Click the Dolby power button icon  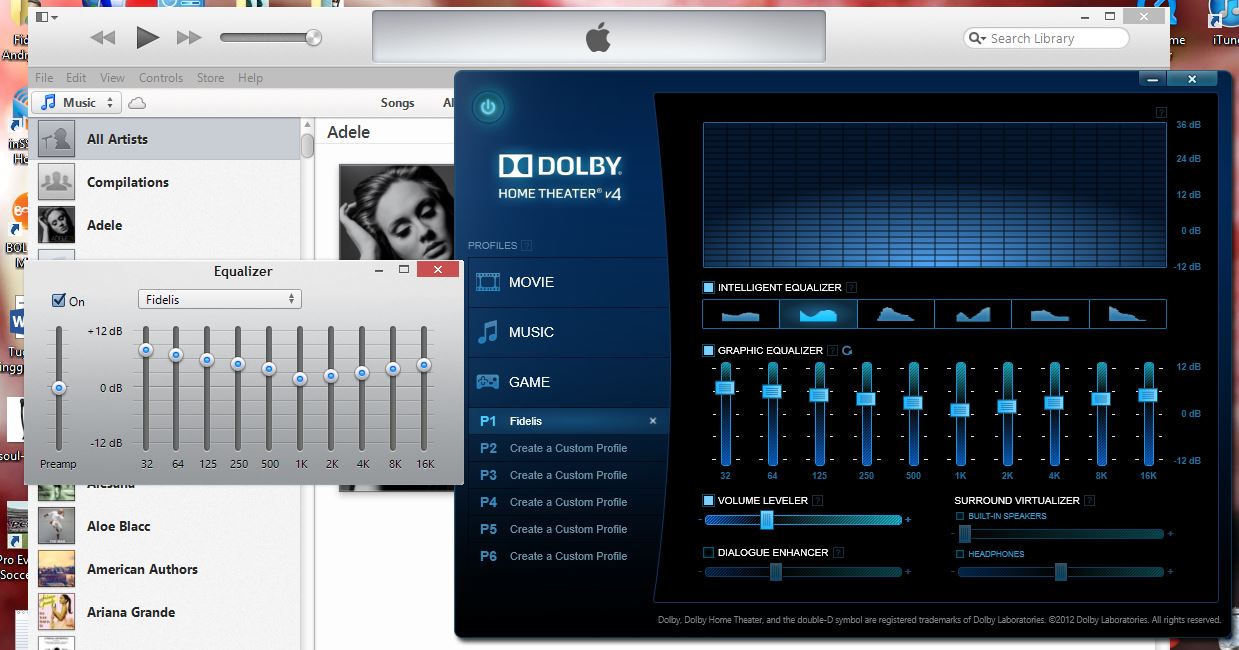pyautogui.click(x=488, y=107)
